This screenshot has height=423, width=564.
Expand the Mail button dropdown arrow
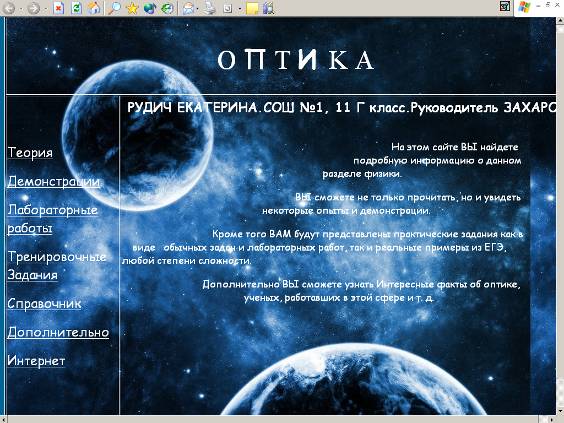click(198, 9)
